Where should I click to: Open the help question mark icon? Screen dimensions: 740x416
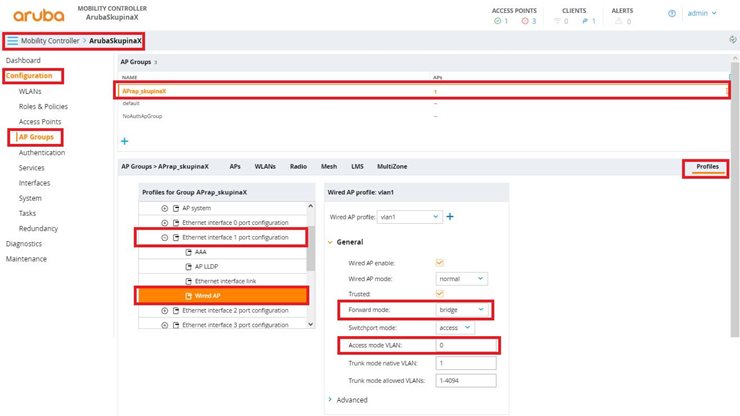tap(672, 13)
